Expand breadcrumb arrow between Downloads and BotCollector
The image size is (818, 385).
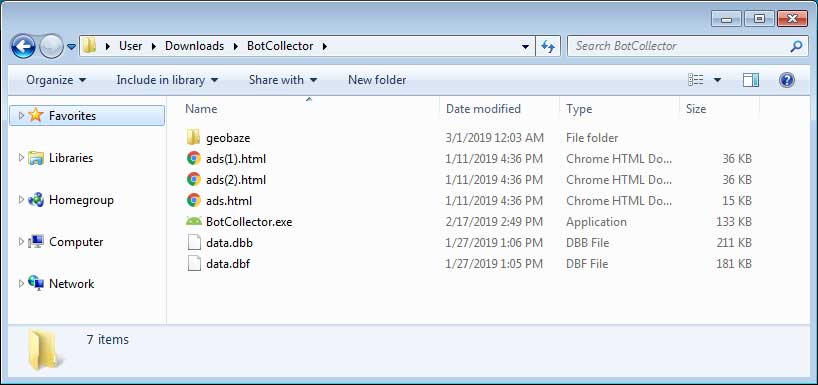(236, 46)
